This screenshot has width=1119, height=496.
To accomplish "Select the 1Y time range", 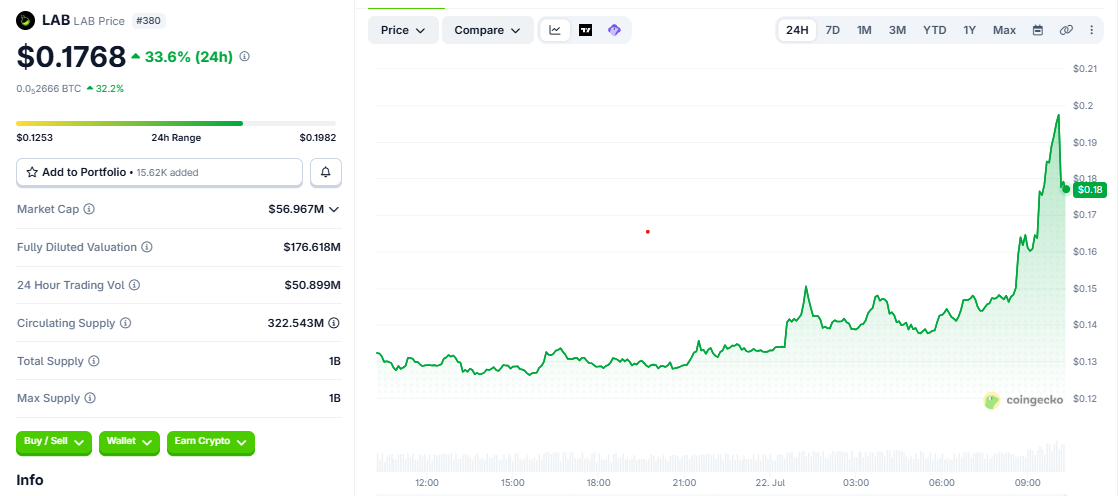I will click(969, 30).
